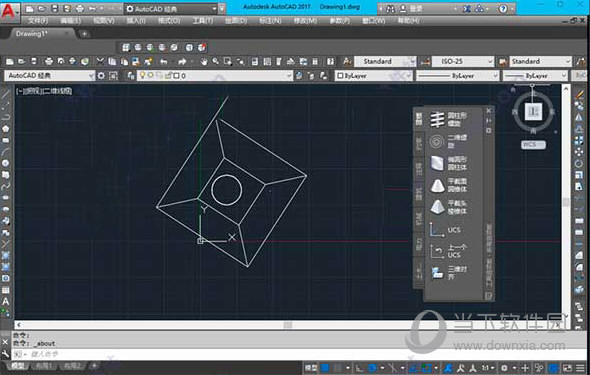This screenshot has height=375, width=590.
Task: Select the Polygon tool in draw toolbar
Action: (6, 129)
